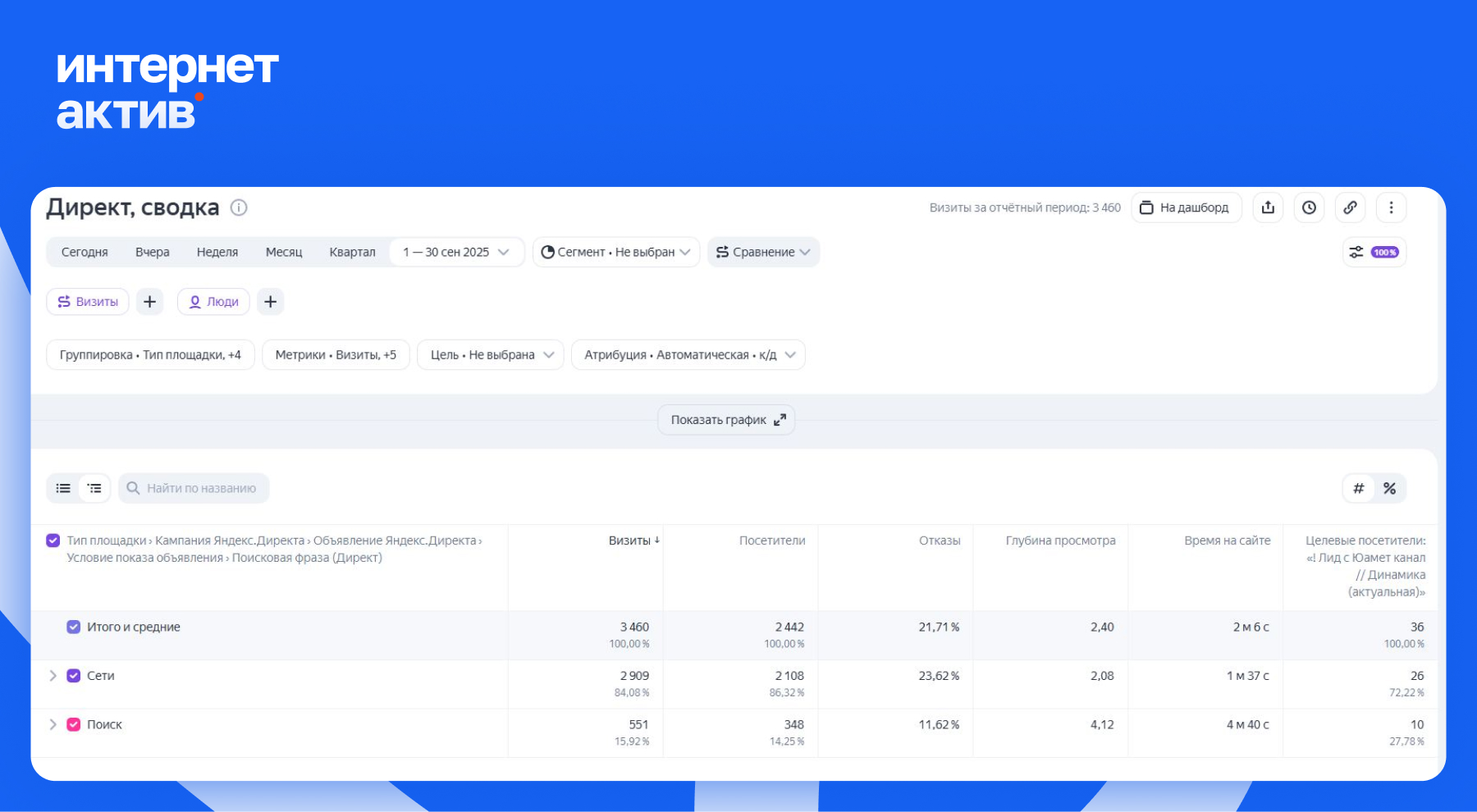Toggle the Итого и средние checkbox

(74, 627)
